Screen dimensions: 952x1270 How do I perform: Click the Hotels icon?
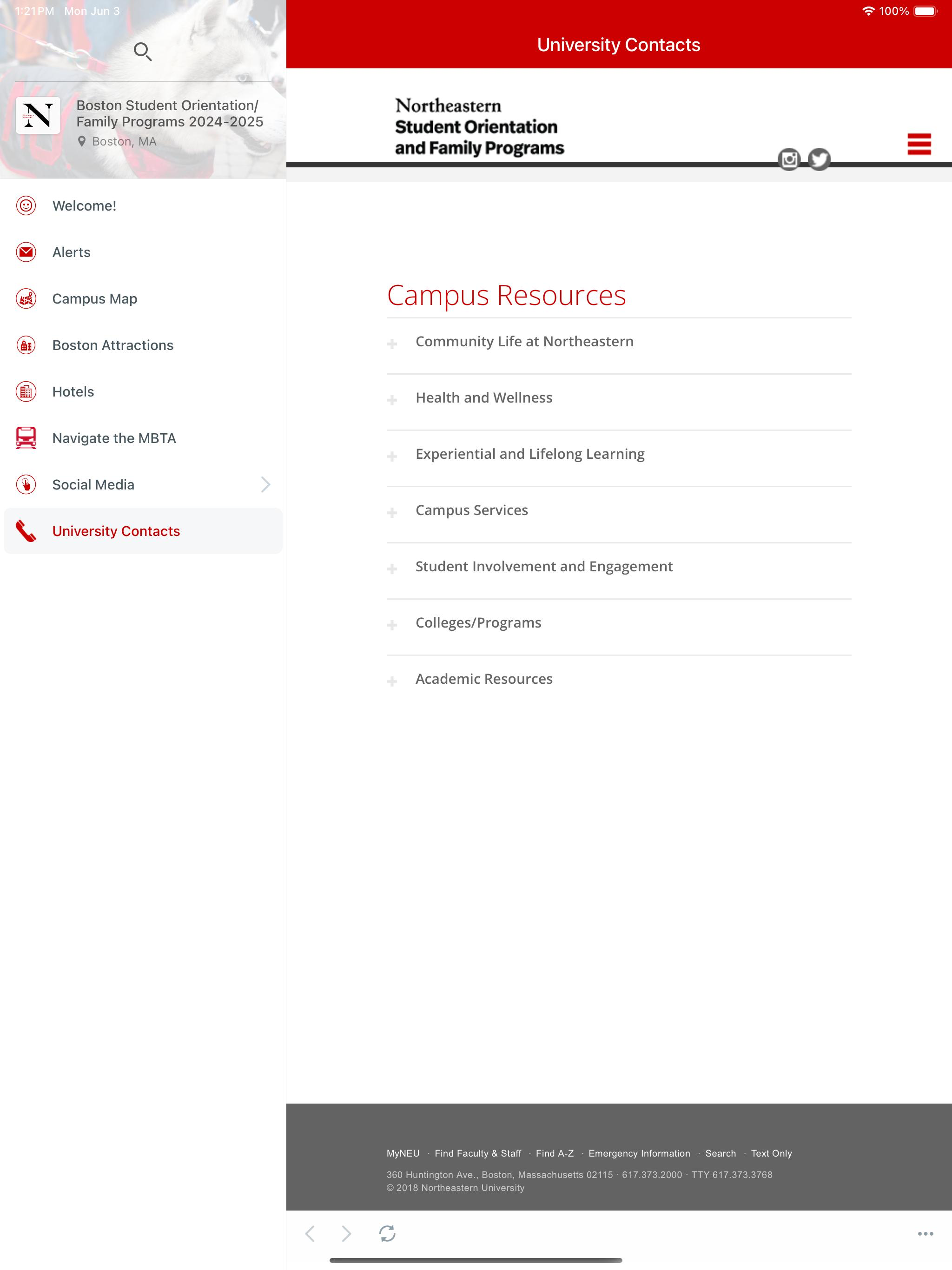[x=26, y=391]
